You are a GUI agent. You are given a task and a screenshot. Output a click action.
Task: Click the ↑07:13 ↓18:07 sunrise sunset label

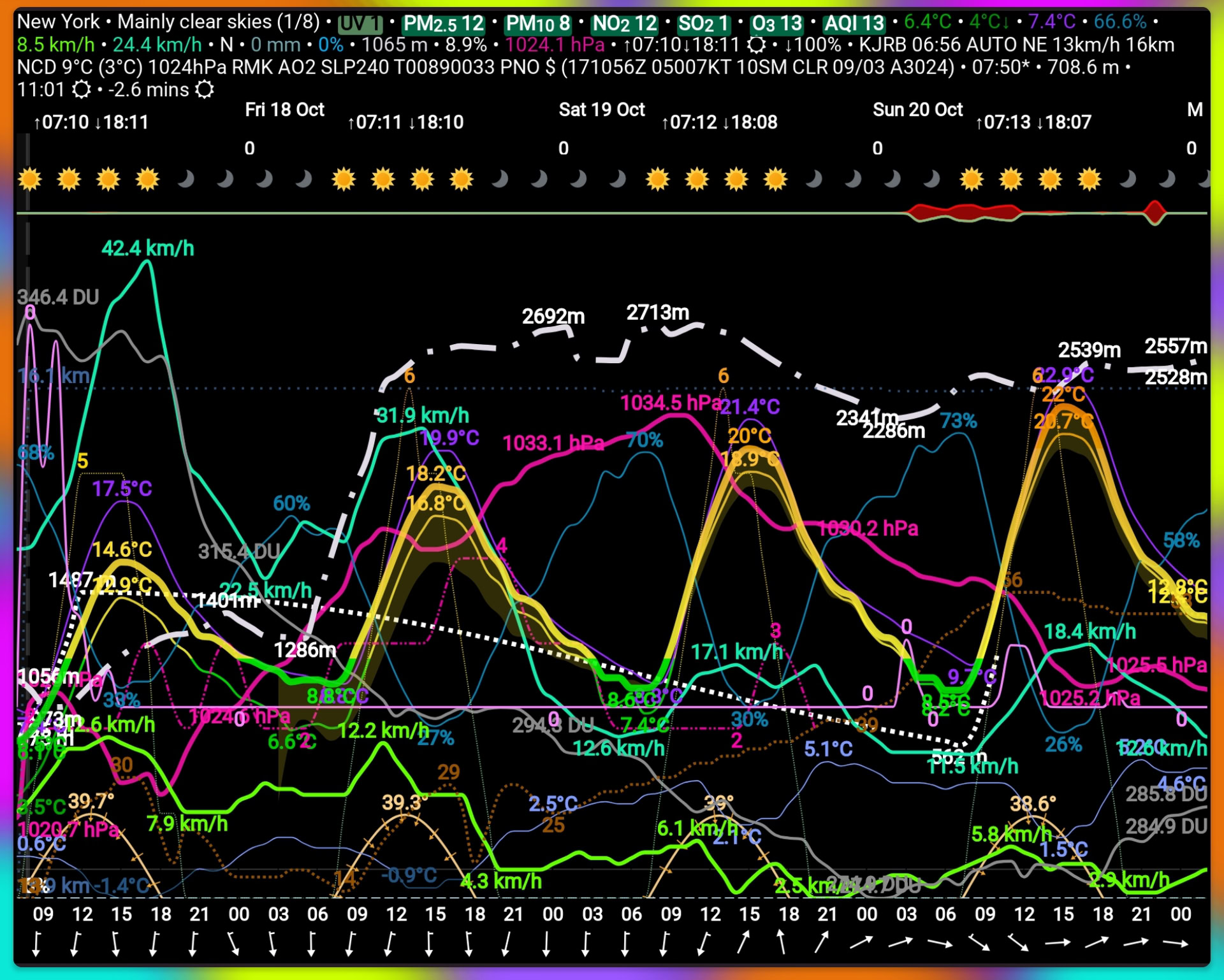pyautogui.click(x=1033, y=122)
